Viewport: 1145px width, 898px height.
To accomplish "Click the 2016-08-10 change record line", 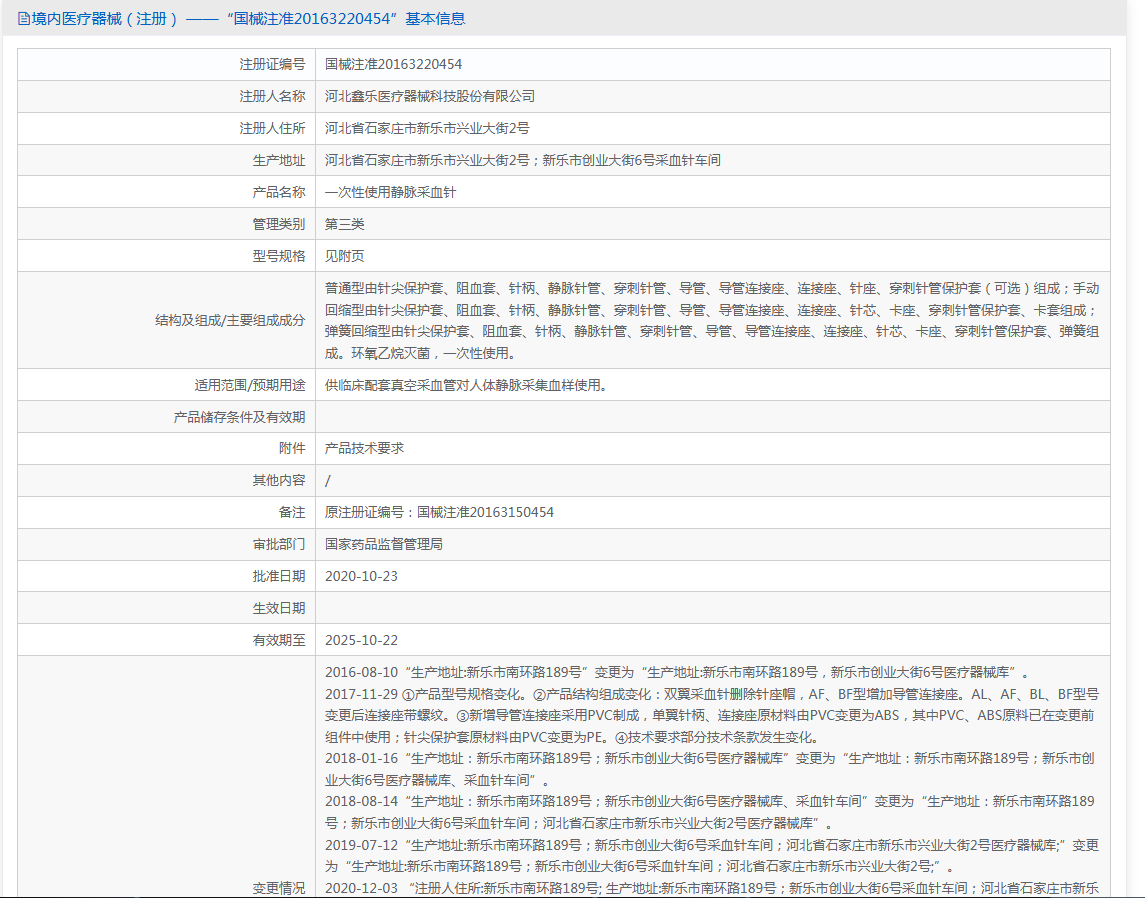I will 677,672.
